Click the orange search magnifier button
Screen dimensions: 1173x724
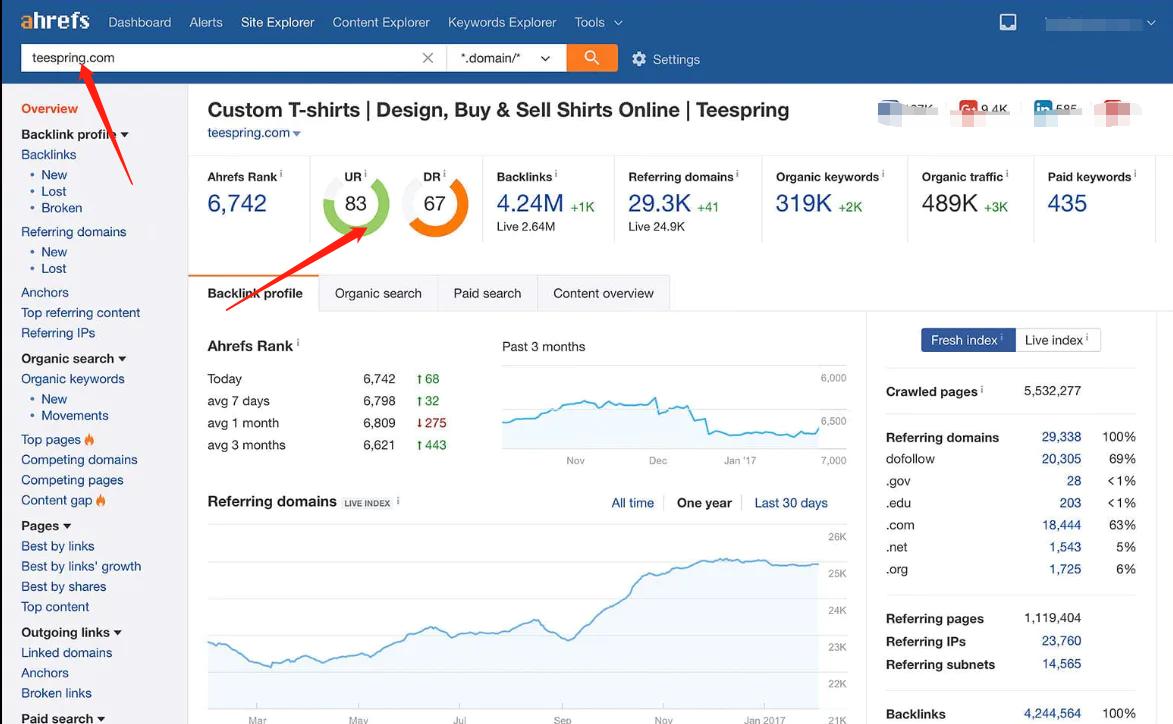coord(591,58)
